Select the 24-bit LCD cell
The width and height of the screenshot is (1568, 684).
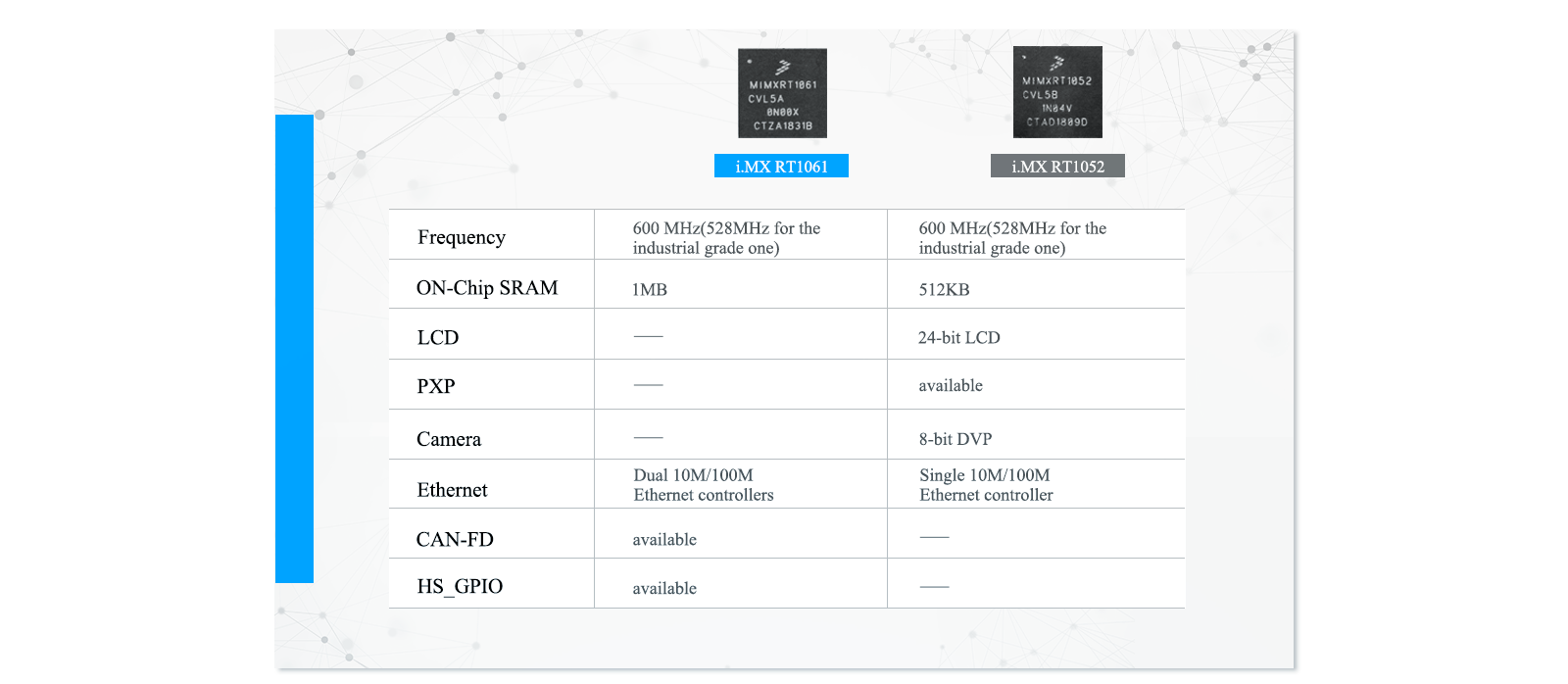958,337
